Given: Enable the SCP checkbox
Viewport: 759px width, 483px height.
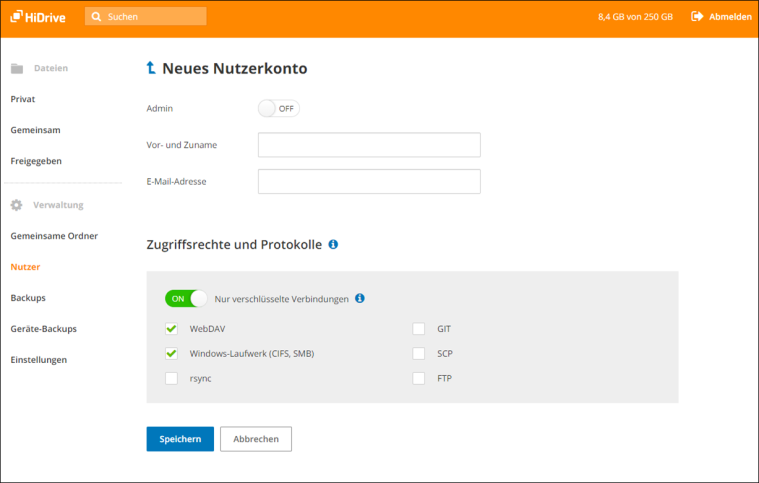Looking at the screenshot, I should (419, 354).
